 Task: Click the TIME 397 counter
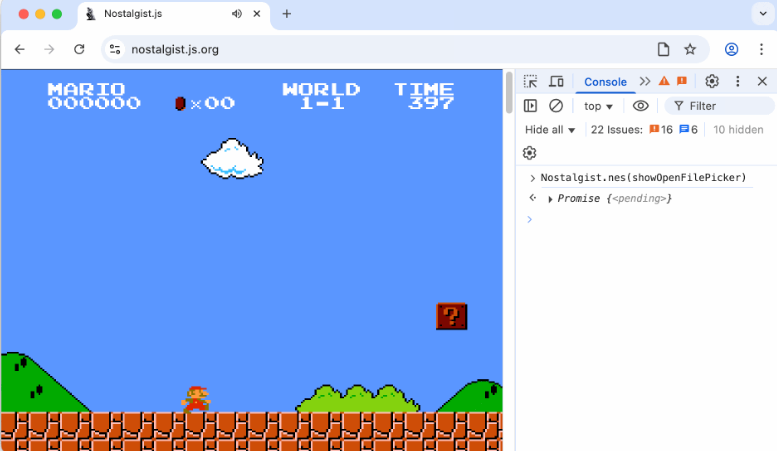click(x=424, y=96)
